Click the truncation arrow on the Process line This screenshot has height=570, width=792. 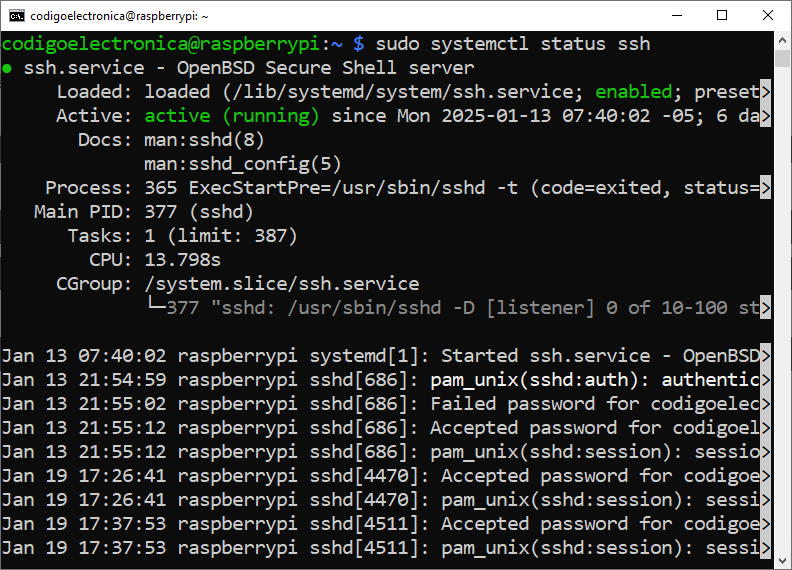[766, 188]
